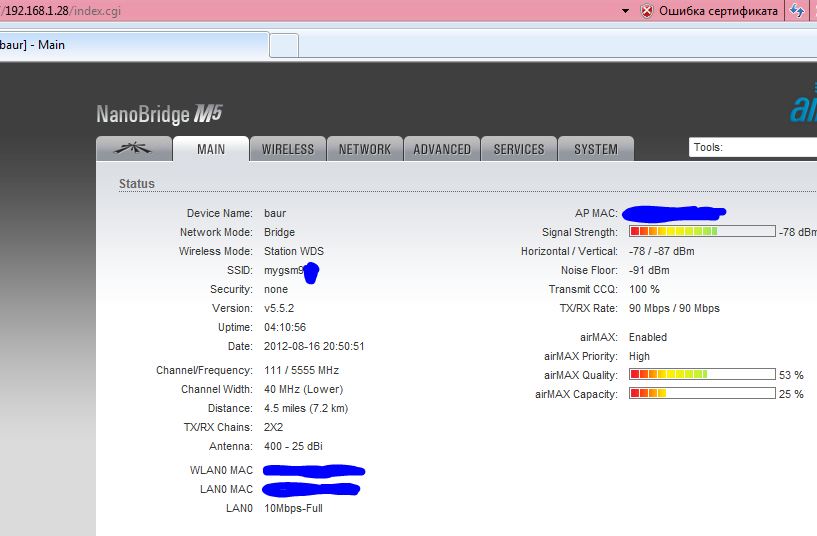Screen dimensions: 817x536
Task: Click frequency value 111 / 5555 MHz
Action: click(301, 370)
